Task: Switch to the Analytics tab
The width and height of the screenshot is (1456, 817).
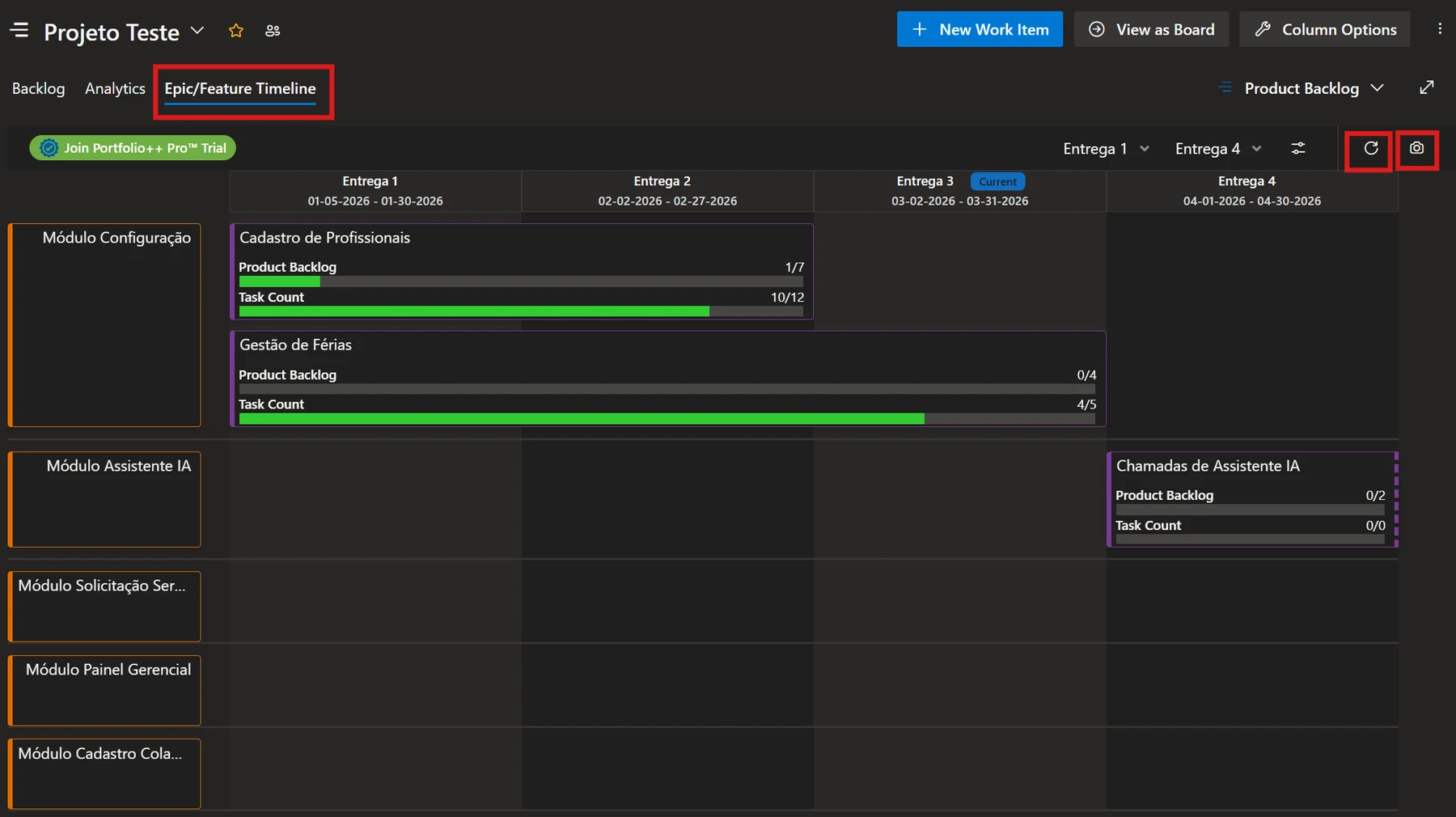Action: click(115, 88)
